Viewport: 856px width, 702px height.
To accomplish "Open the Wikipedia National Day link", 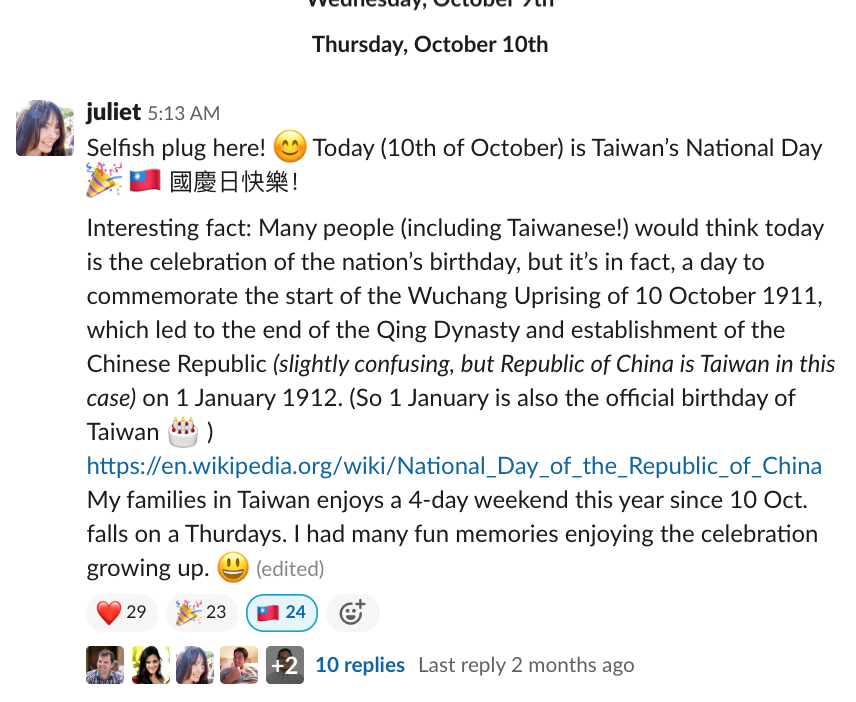I will (454, 466).
